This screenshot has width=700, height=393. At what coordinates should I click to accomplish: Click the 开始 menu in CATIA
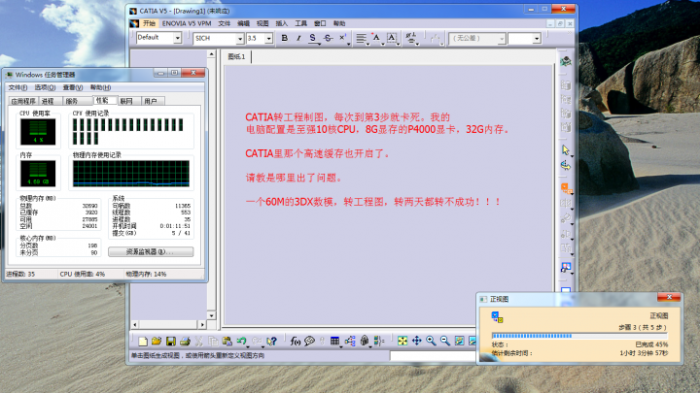tap(149, 23)
